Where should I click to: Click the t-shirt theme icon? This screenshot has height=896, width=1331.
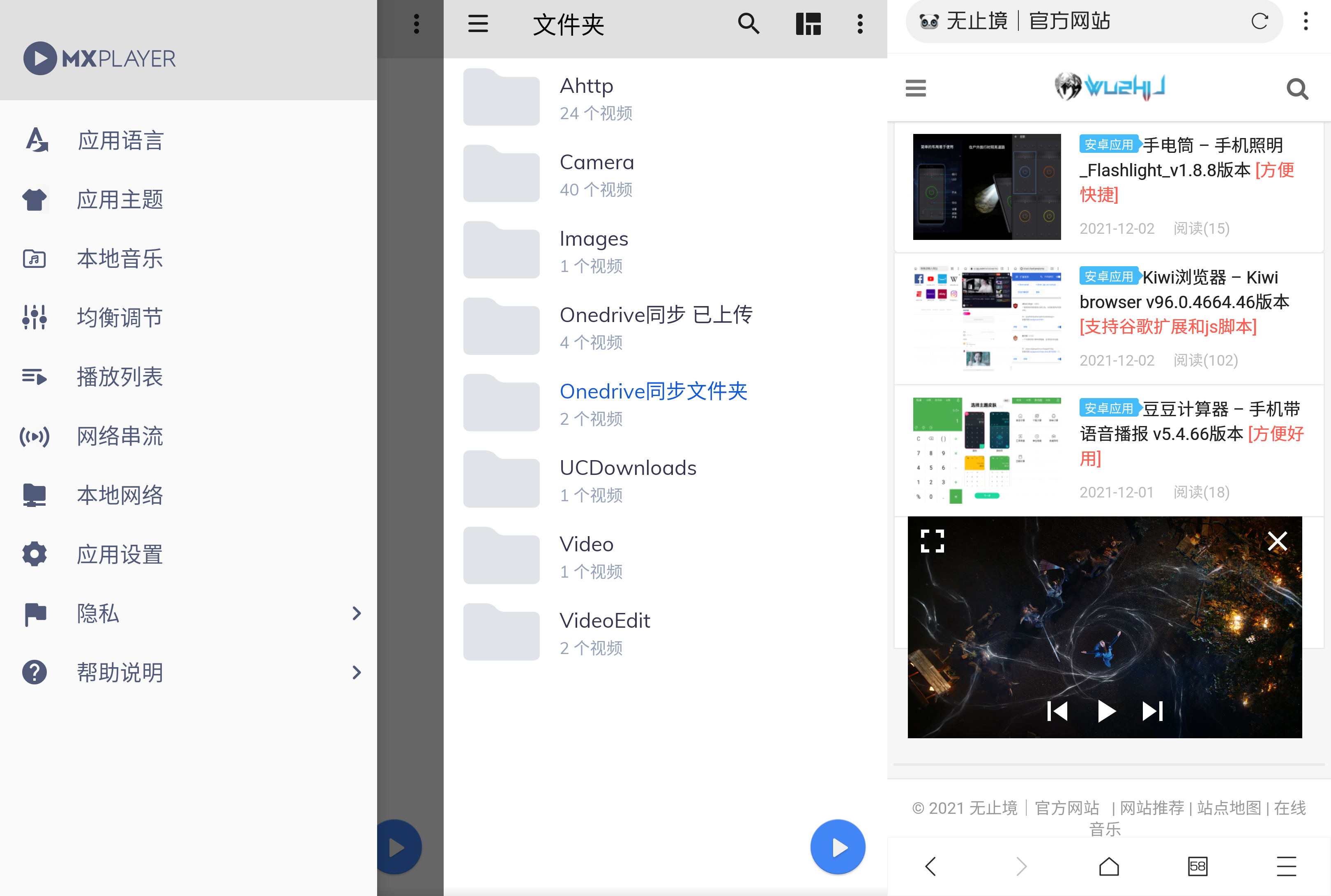34,199
